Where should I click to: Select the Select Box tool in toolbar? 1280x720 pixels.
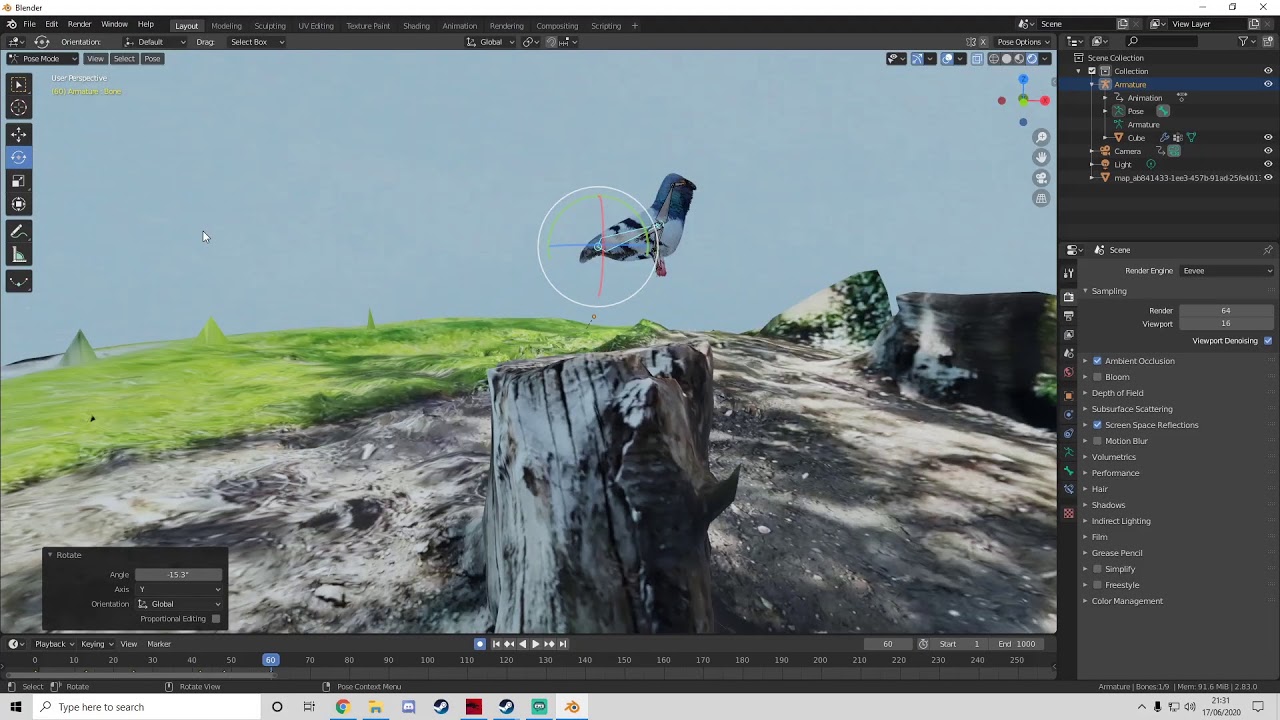pos(19,85)
